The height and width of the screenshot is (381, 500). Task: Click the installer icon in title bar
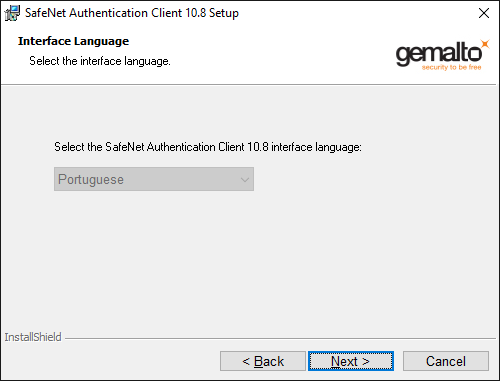[x=12, y=13]
